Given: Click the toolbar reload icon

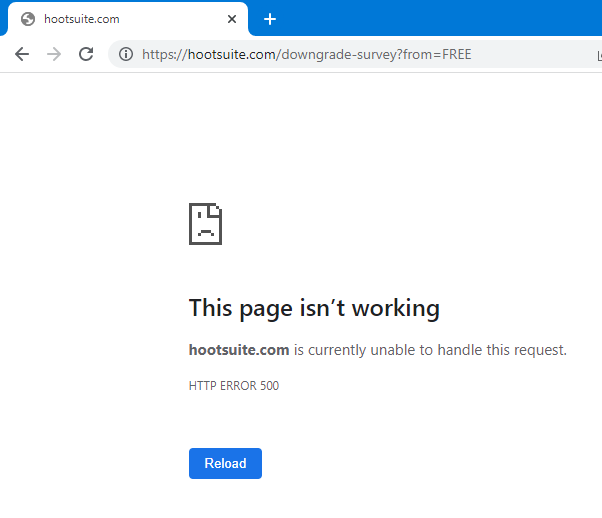Looking at the screenshot, I should coord(86,54).
